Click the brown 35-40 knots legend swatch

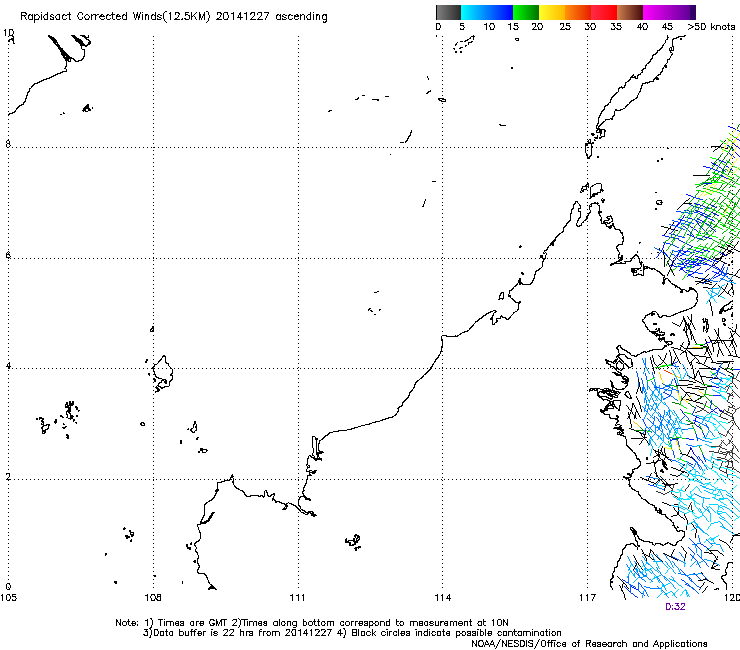[x=630, y=12]
